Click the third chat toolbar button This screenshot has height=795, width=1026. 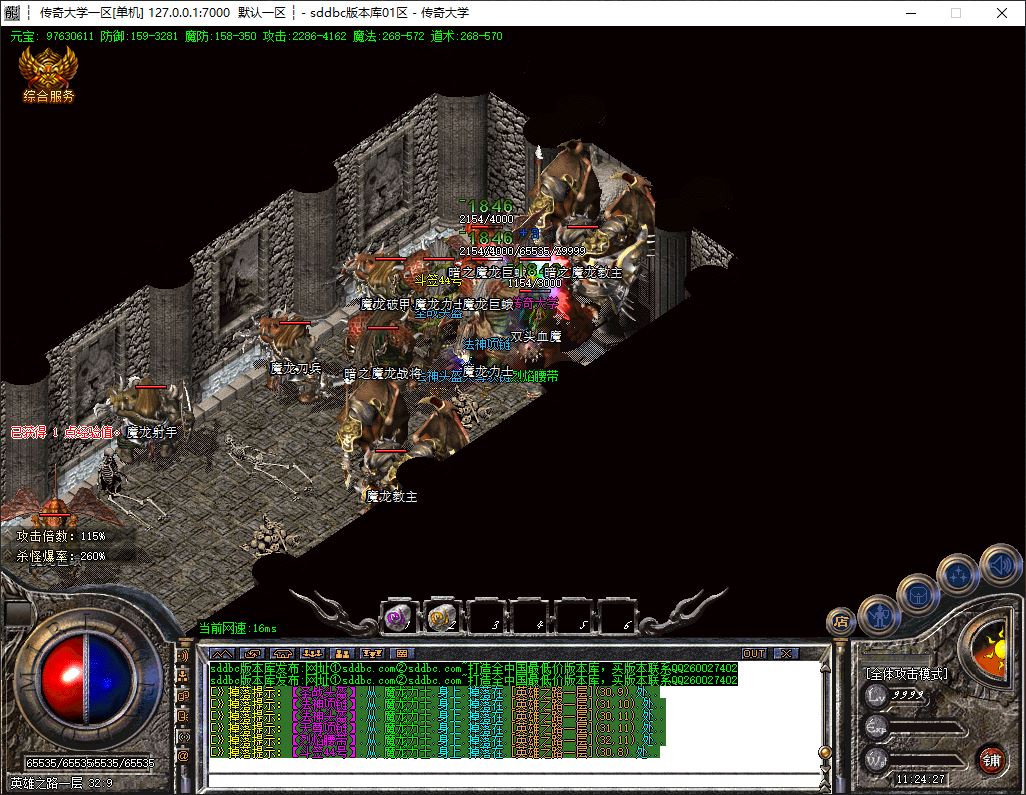[282, 653]
